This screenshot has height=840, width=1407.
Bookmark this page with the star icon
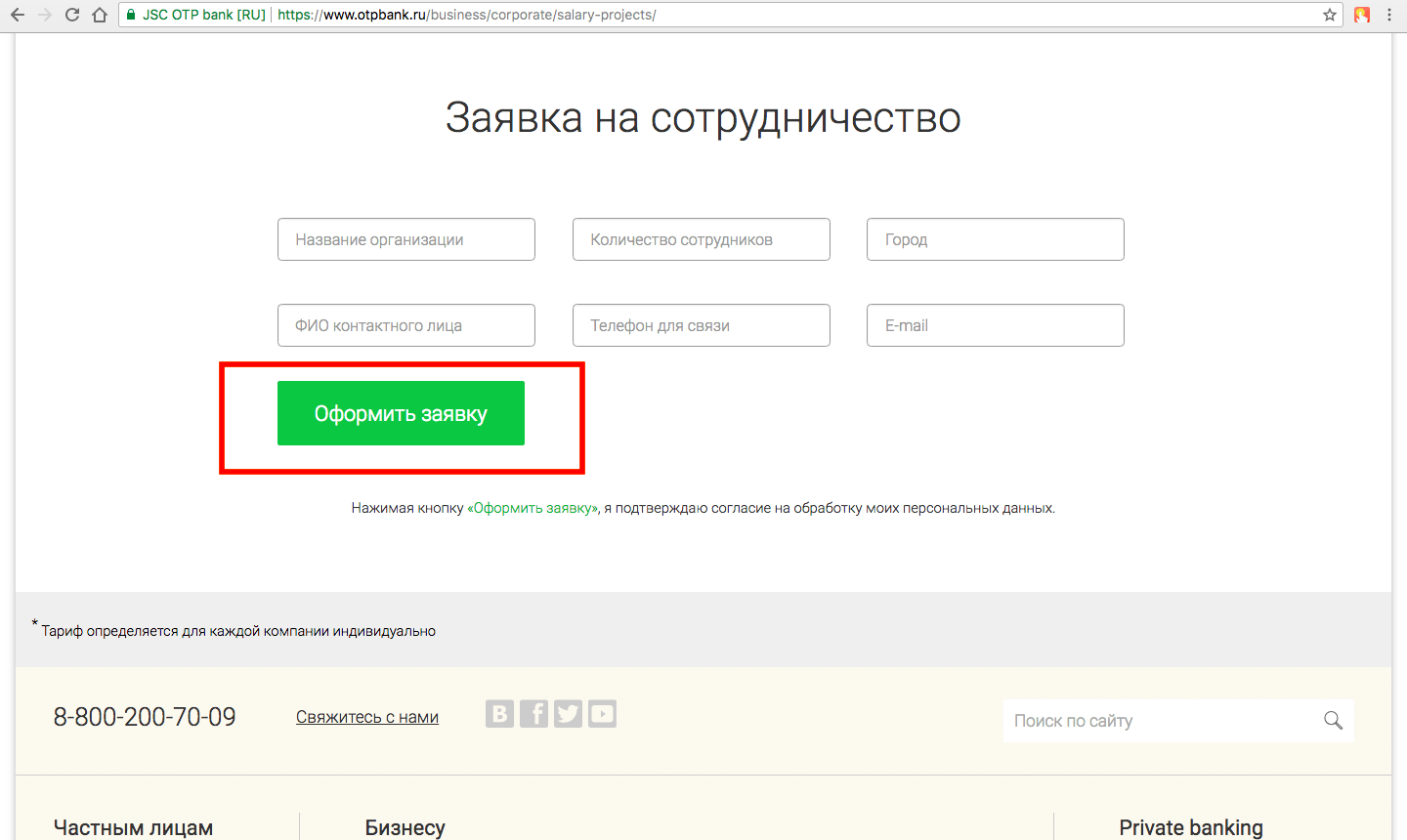pos(1329,15)
